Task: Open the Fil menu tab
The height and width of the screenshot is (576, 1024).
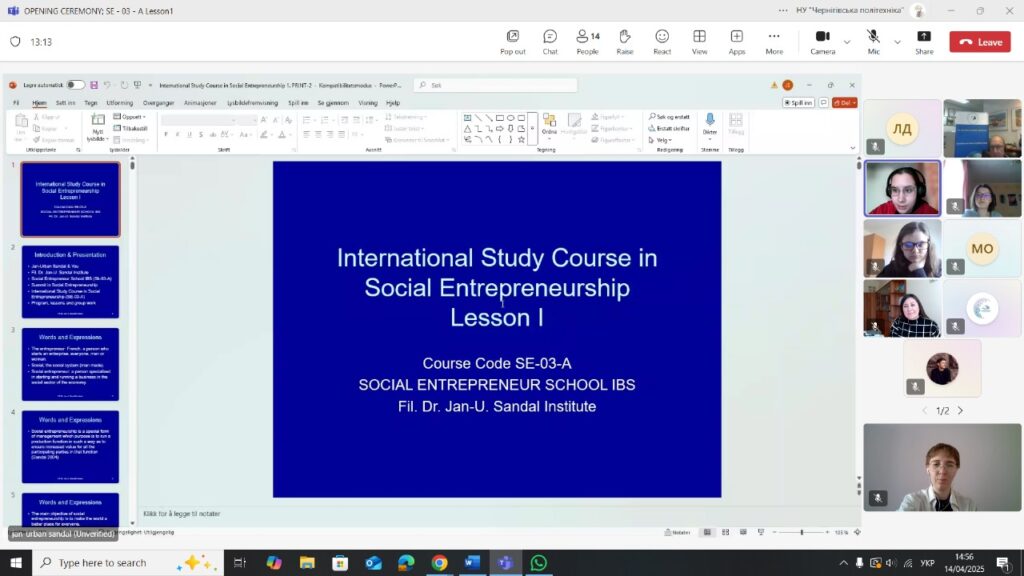Action: click(16, 103)
